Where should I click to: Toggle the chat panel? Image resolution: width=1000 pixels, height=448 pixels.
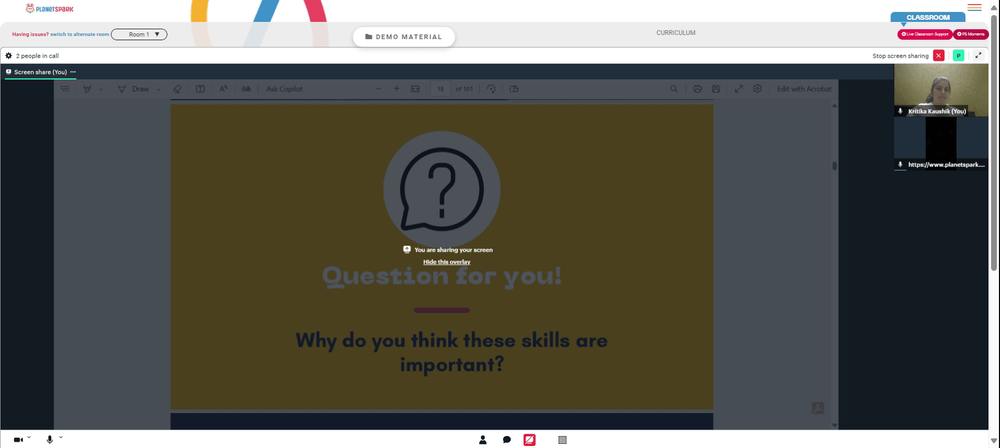pos(506,440)
